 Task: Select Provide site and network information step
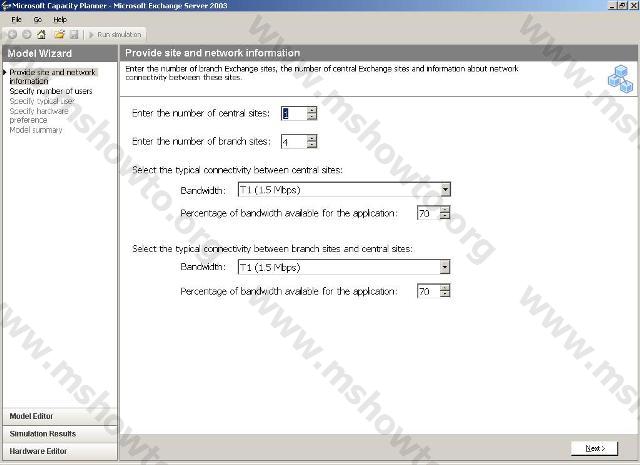pyautogui.click(x=52, y=76)
